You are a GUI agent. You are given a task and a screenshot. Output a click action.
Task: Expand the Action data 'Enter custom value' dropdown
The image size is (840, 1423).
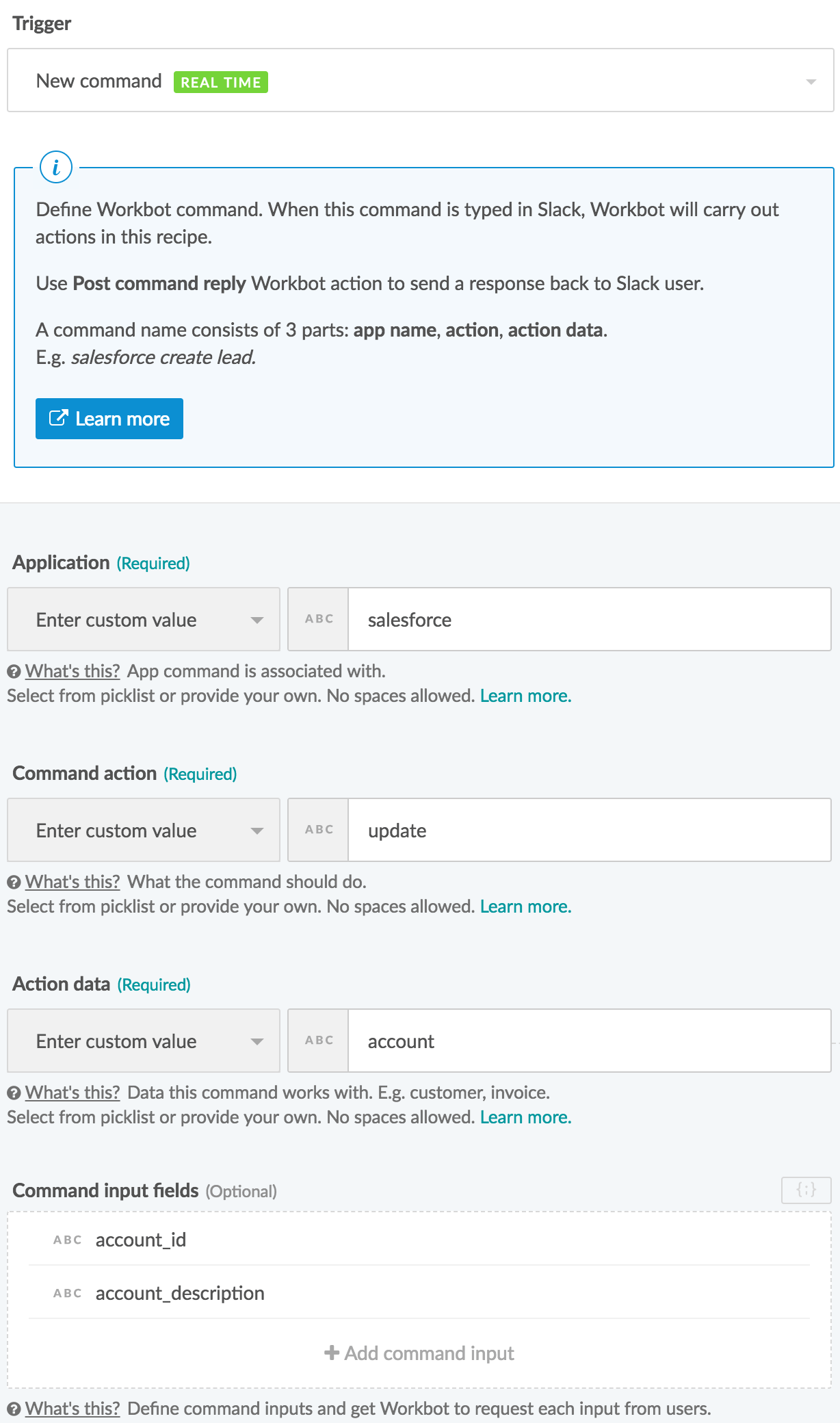144,1041
